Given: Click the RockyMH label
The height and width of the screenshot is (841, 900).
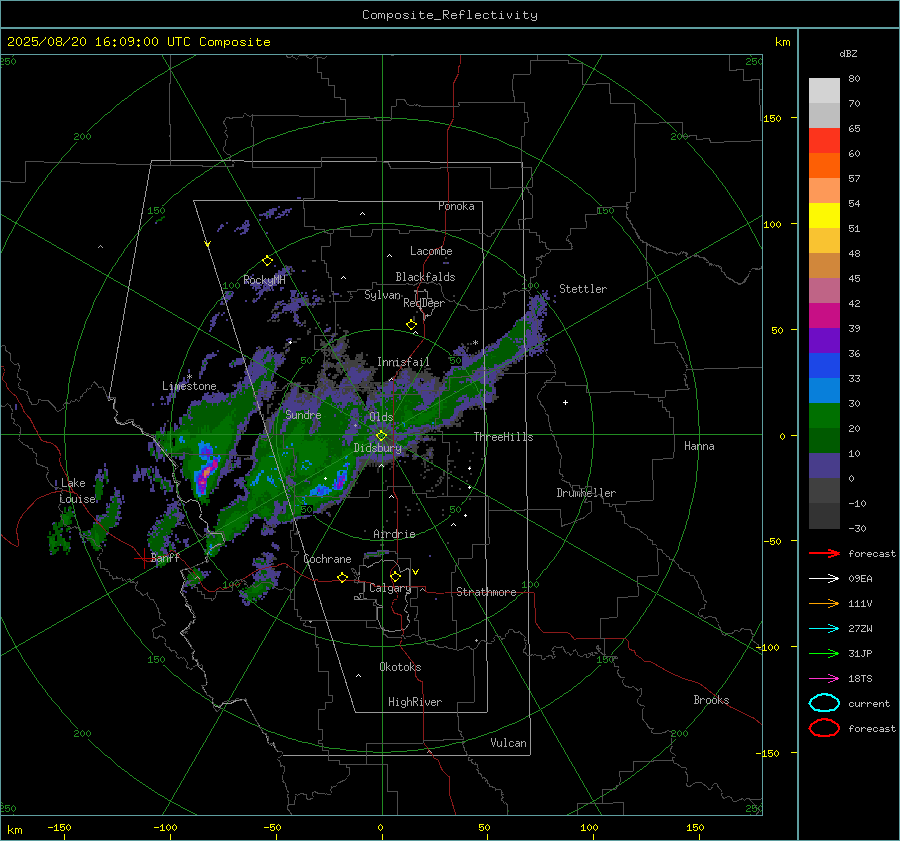Looking at the screenshot, I should pyautogui.click(x=264, y=280).
